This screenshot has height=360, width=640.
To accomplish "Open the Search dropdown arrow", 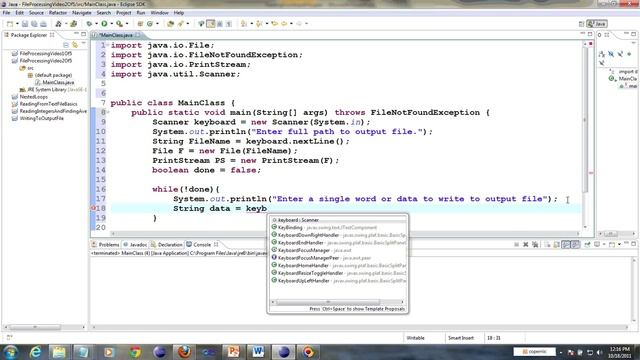I will coord(188,24).
